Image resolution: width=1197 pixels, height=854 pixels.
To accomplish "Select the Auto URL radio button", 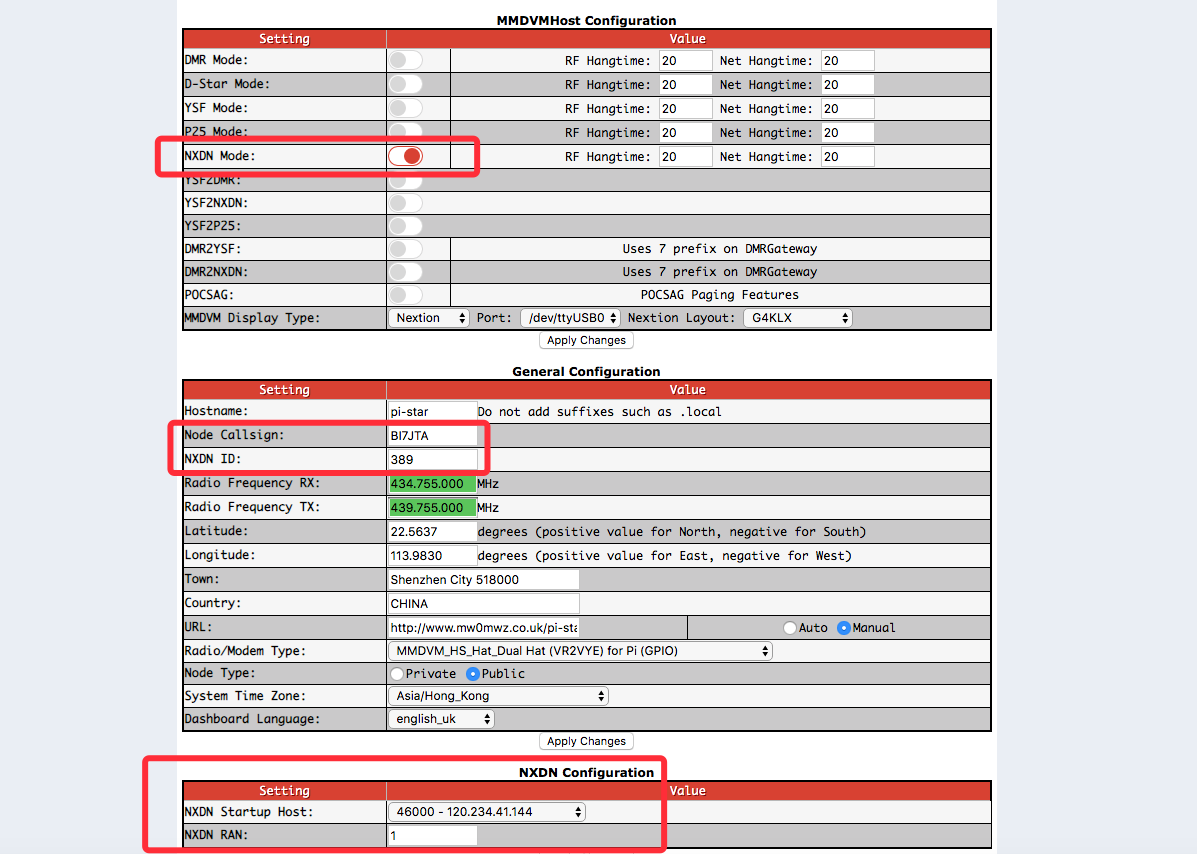I will coord(790,628).
